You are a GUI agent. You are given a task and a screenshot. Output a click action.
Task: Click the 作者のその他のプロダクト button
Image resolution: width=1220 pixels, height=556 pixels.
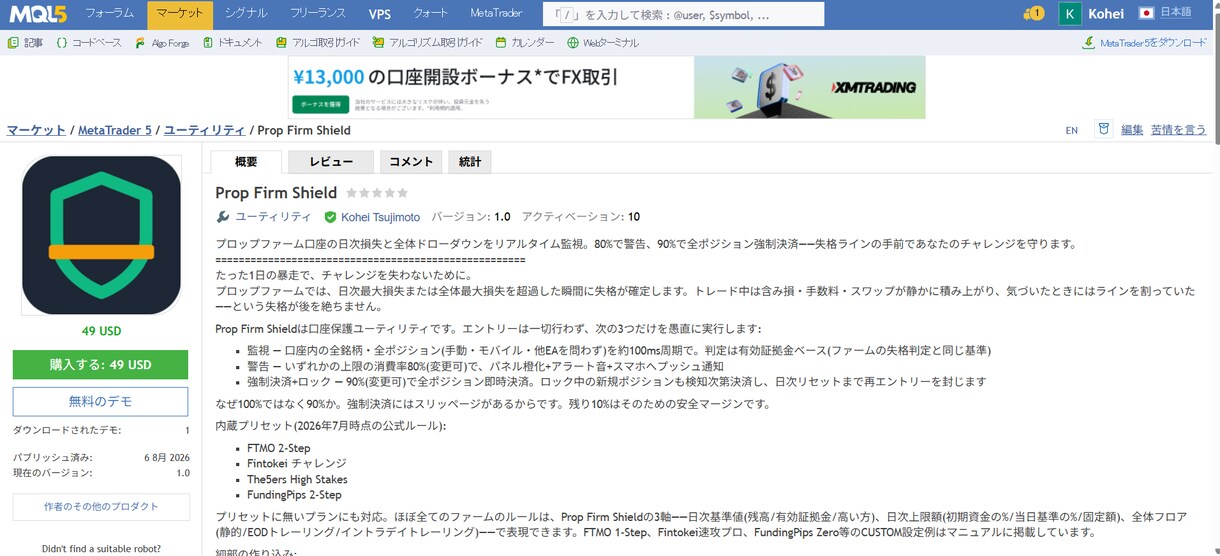pyautogui.click(x=100, y=507)
